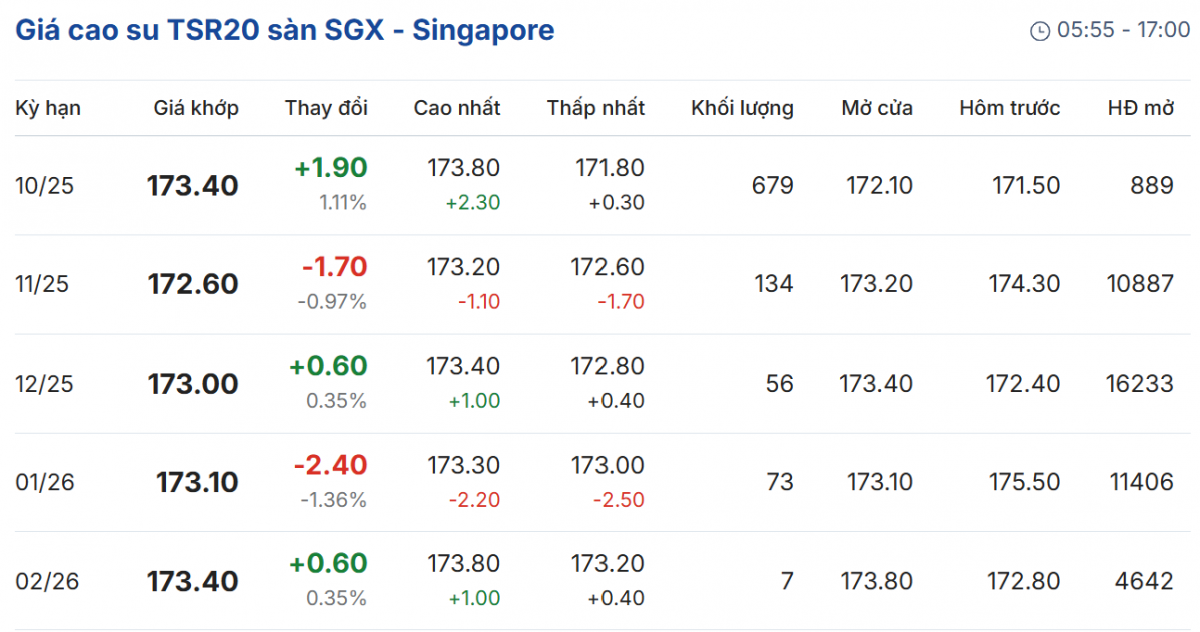This screenshot has height=632, width=1200.
Task: Click the Khối lượng column header
Action: point(742,108)
